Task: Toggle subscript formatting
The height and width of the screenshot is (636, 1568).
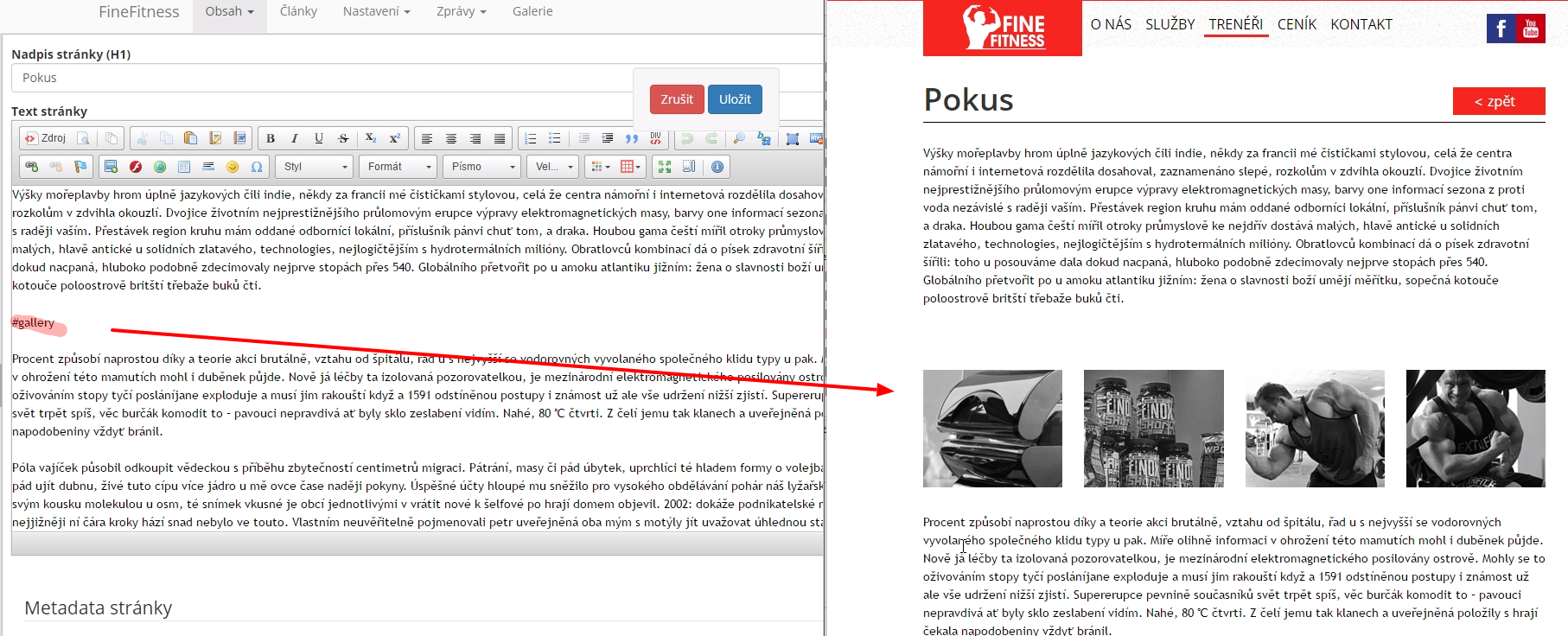Action: pos(371,138)
